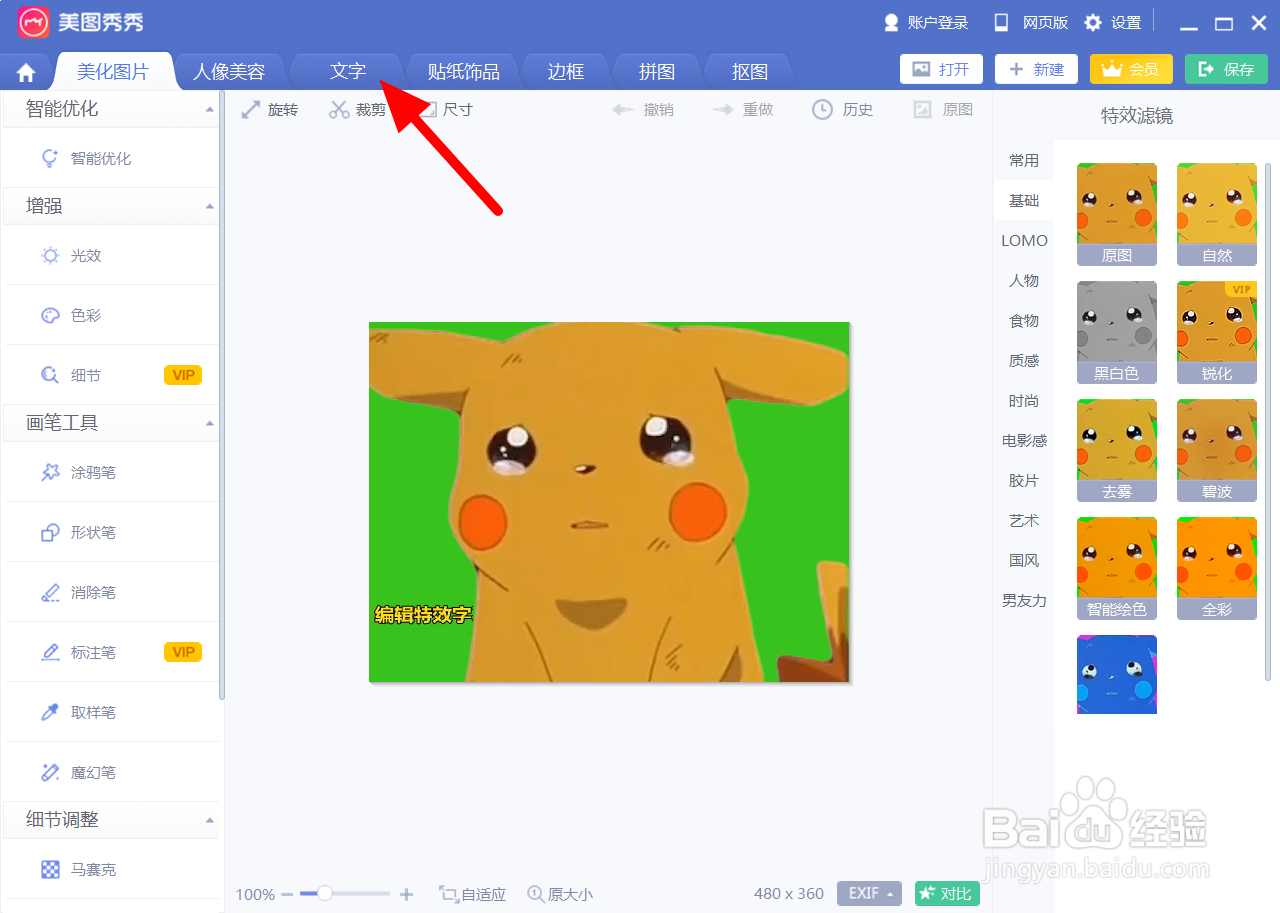Image resolution: width=1280 pixels, height=913 pixels.
Task: Apply the 去雾 filter thumbnail
Action: click(1117, 450)
